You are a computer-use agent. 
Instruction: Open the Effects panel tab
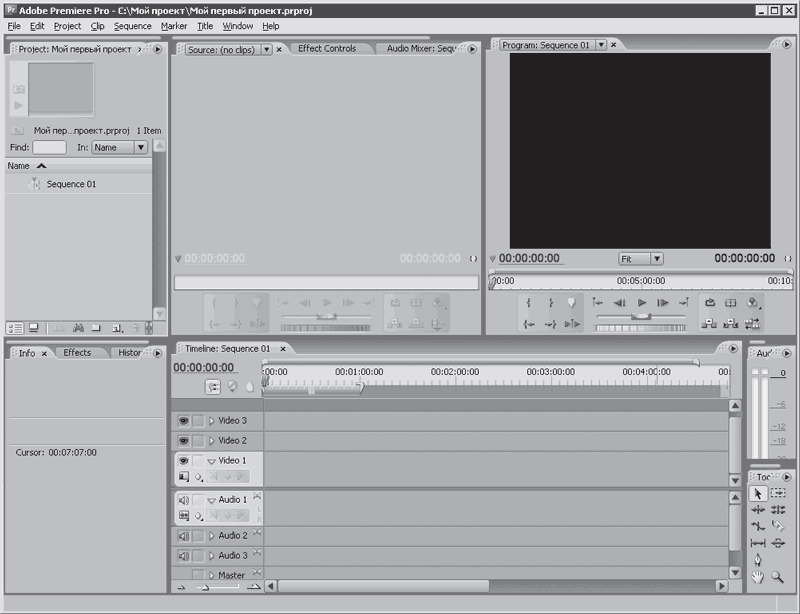(77, 352)
